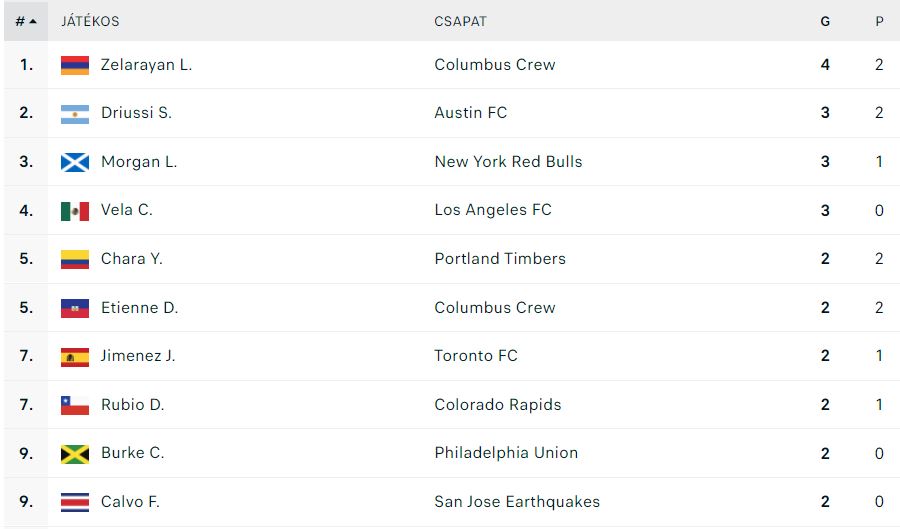900x529 pixels.
Task: Open the New York Red Bulls team link
Action: (509, 162)
